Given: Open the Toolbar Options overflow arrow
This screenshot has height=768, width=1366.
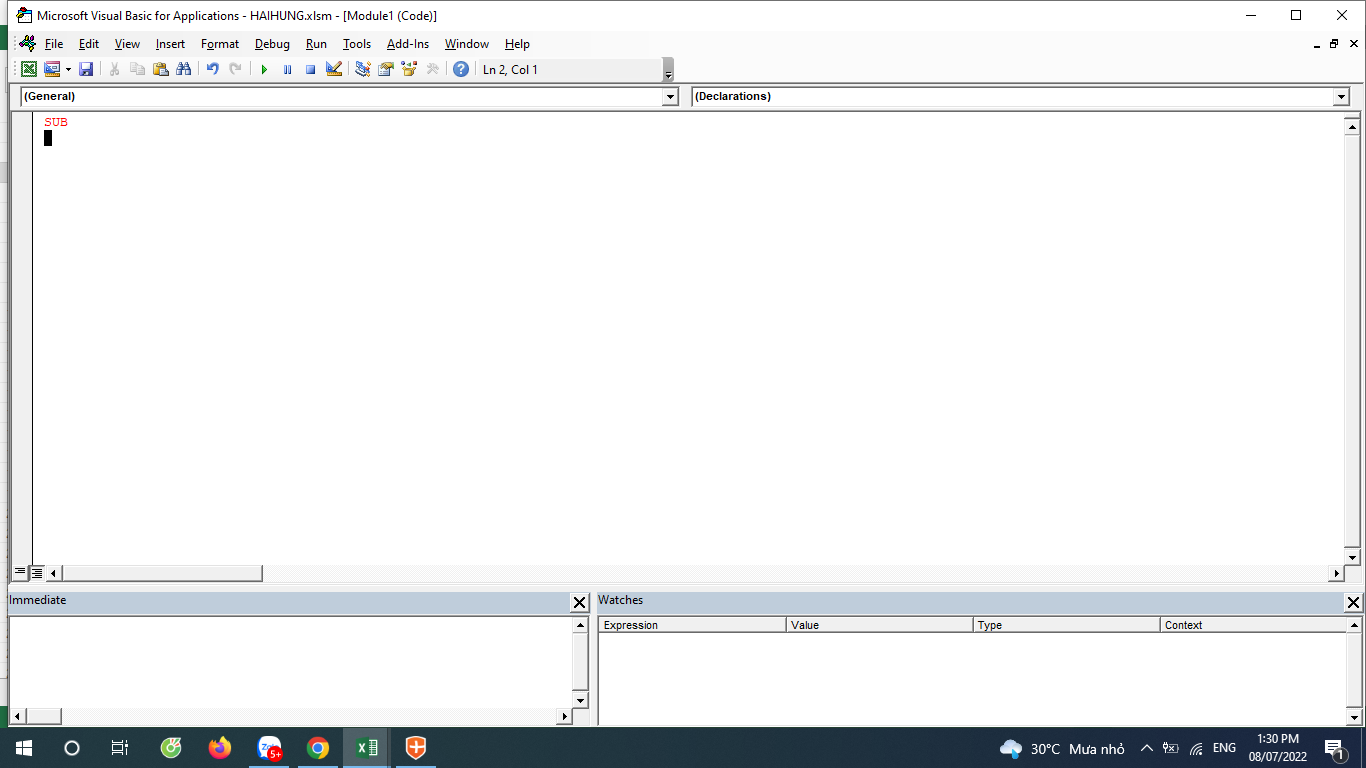Looking at the screenshot, I should pos(668,70).
